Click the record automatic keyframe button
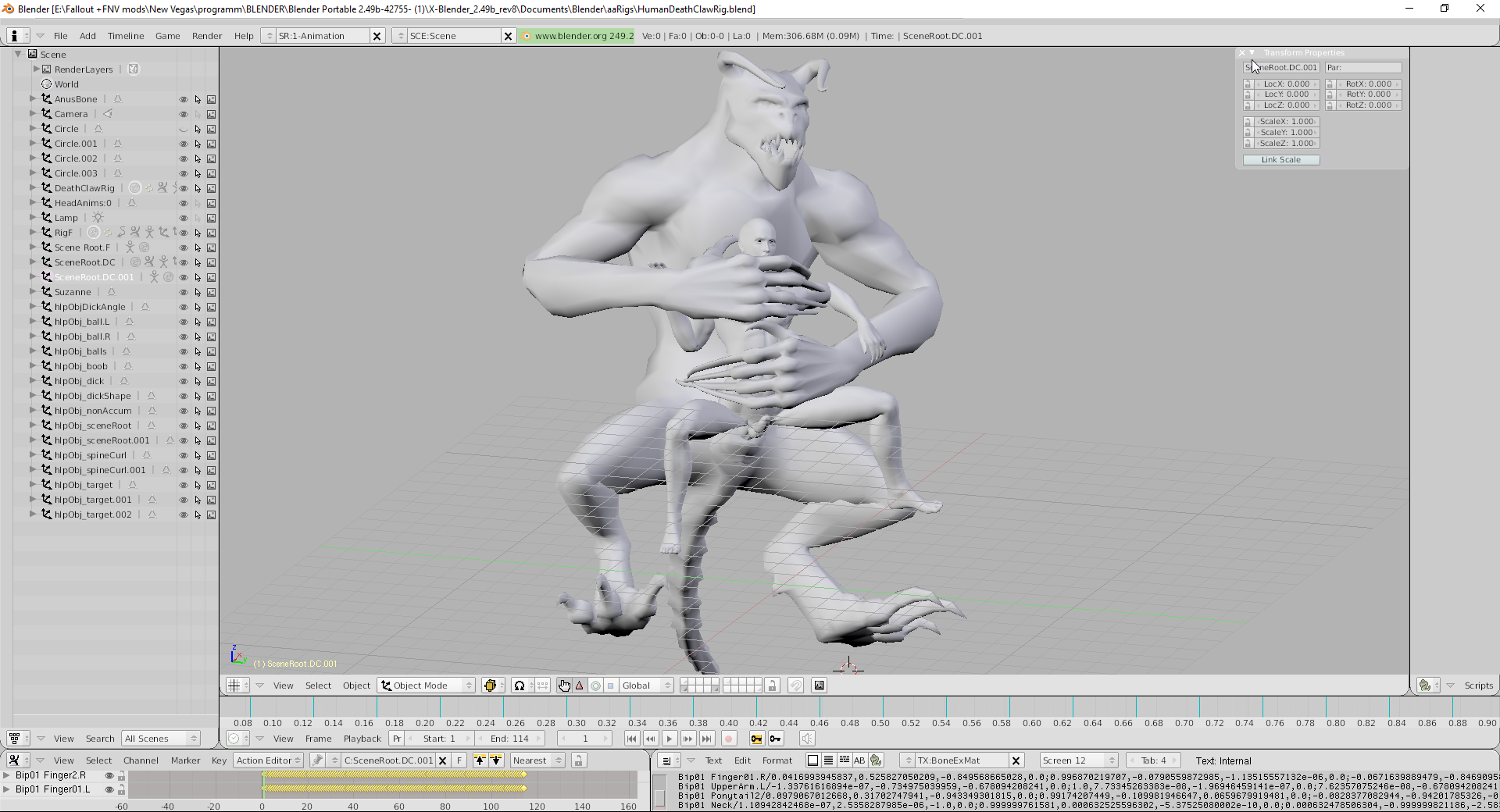 tap(728, 739)
